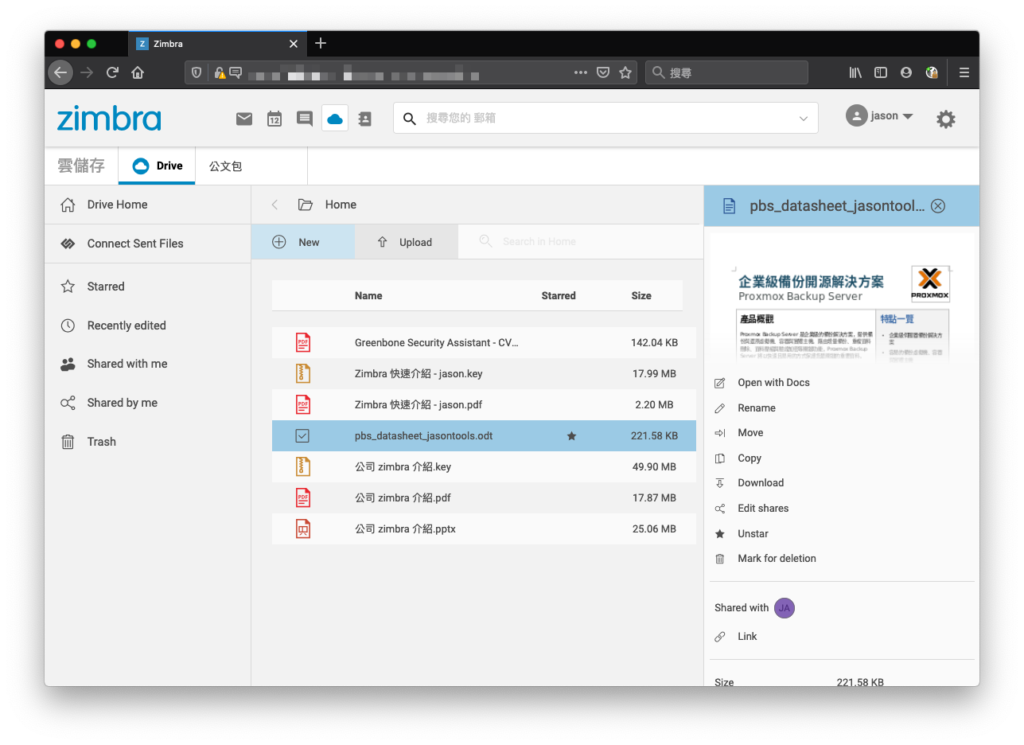Image resolution: width=1024 pixels, height=745 pixels.
Task: Open the Chat bubble icon in Zimbra header
Action: coord(304,119)
